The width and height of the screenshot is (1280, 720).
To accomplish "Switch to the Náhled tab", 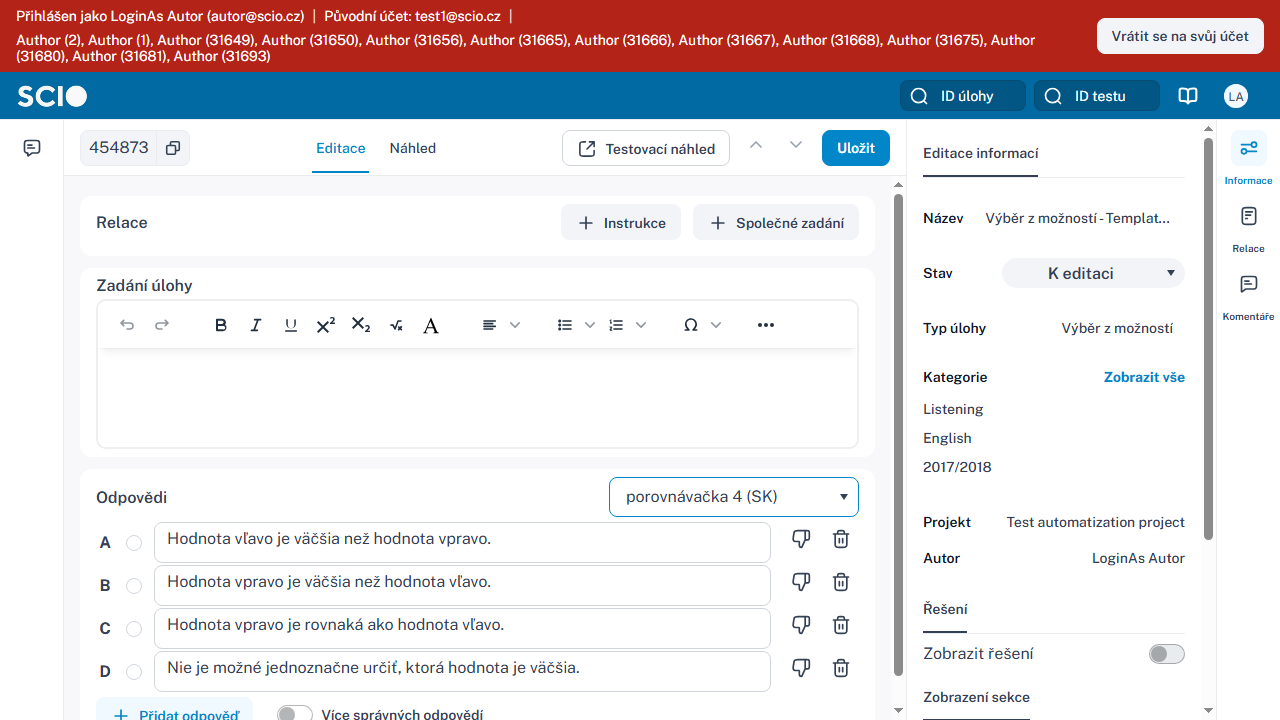I will [x=413, y=148].
